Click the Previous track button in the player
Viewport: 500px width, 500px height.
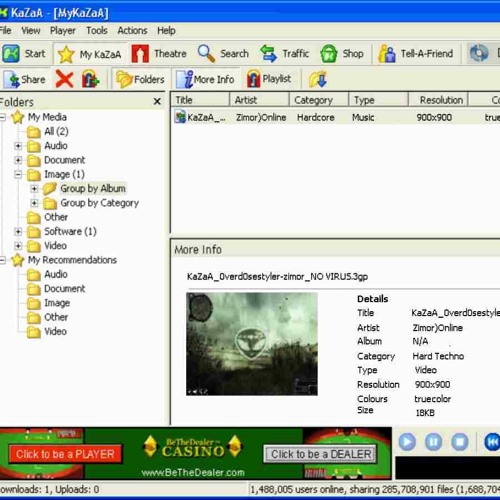492,442
